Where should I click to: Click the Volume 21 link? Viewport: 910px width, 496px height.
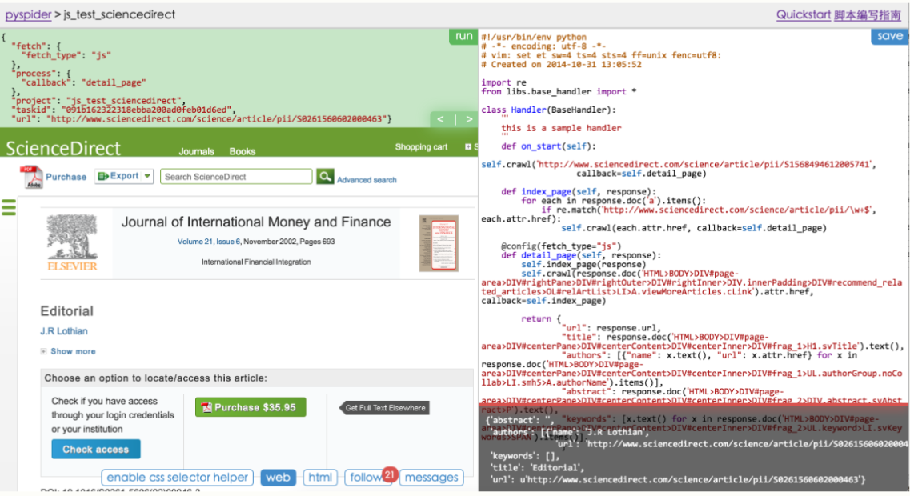click(194, 241)
